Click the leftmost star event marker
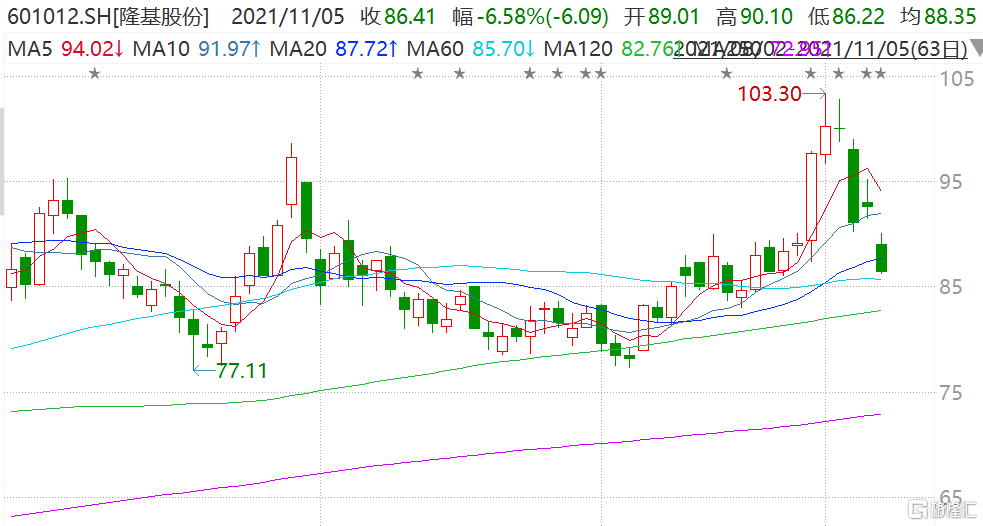 pos(95,74)
